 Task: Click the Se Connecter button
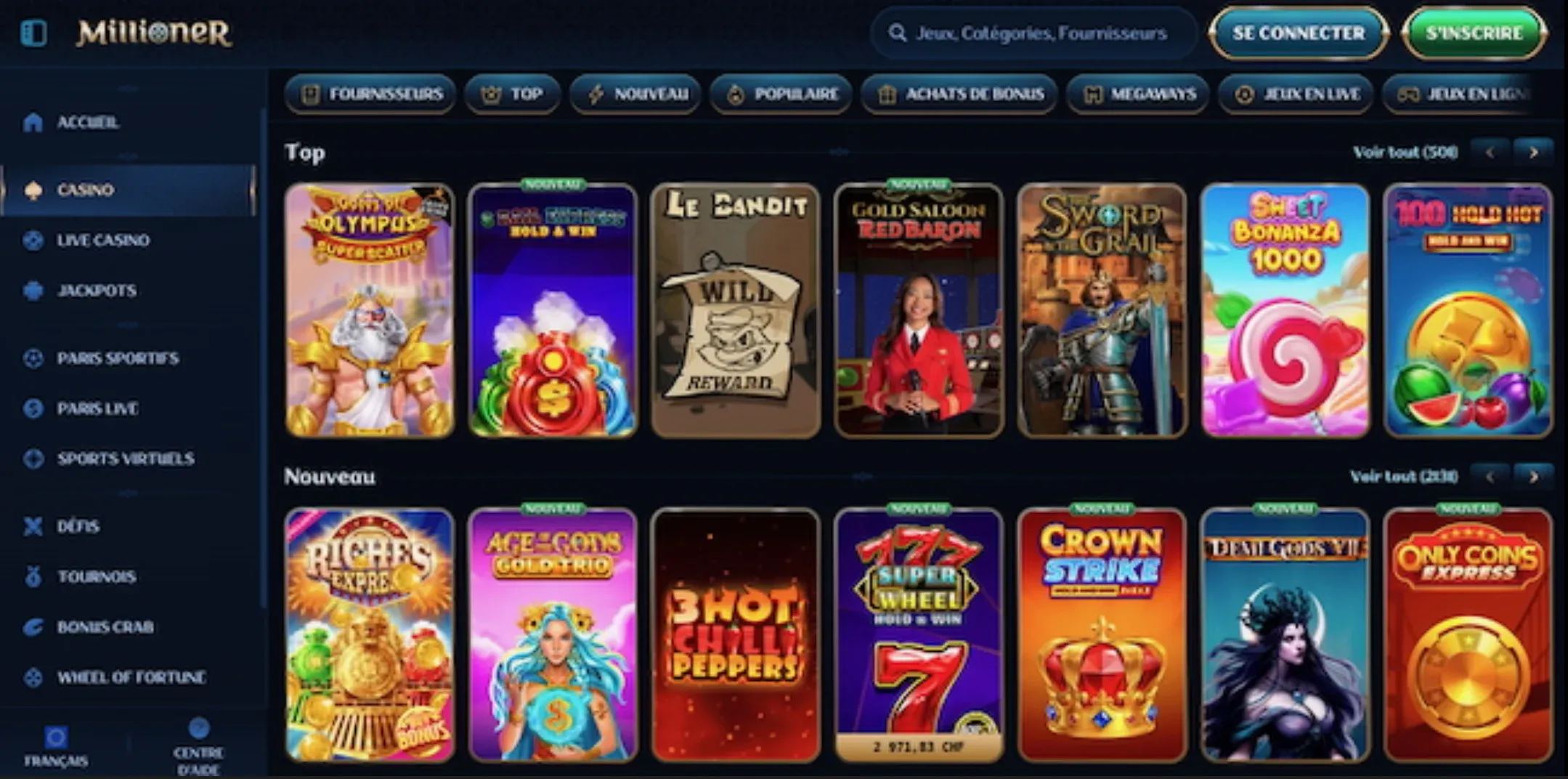pos(1299,33)
